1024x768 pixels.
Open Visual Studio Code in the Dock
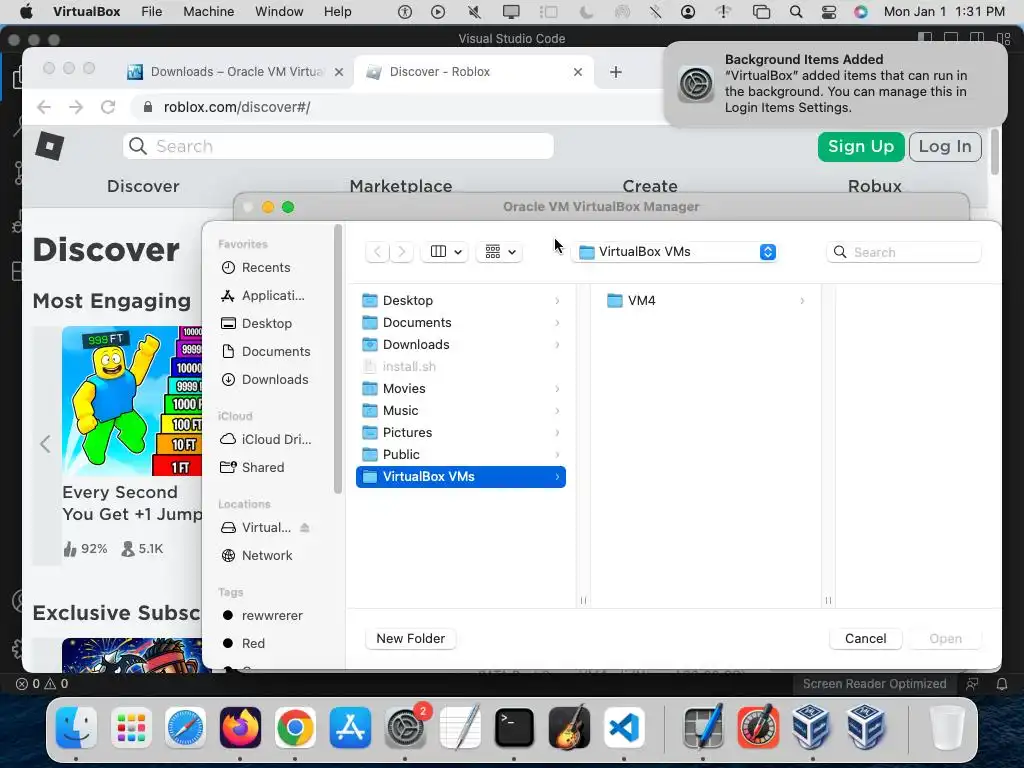point(624,728)
